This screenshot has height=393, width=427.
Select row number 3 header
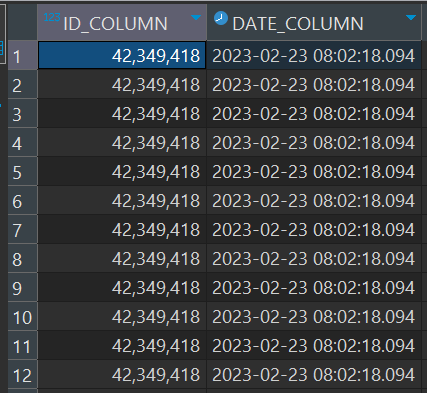pyautogui.click(x=22, y=113)
